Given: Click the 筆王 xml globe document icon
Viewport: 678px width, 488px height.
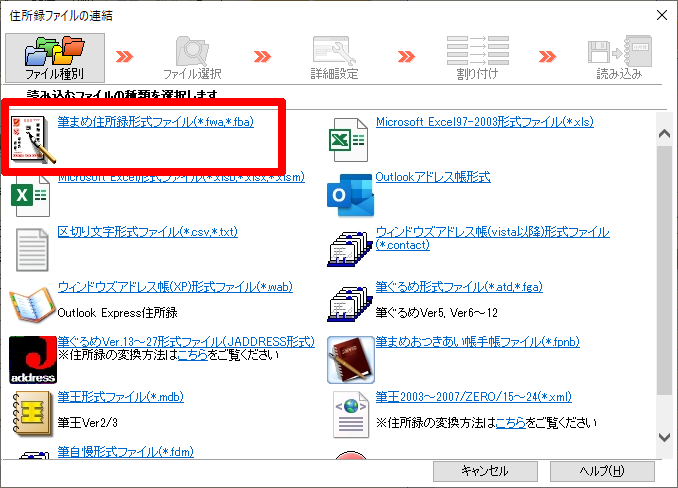Looking at the screenshot, I should click(x=351, y=415).
